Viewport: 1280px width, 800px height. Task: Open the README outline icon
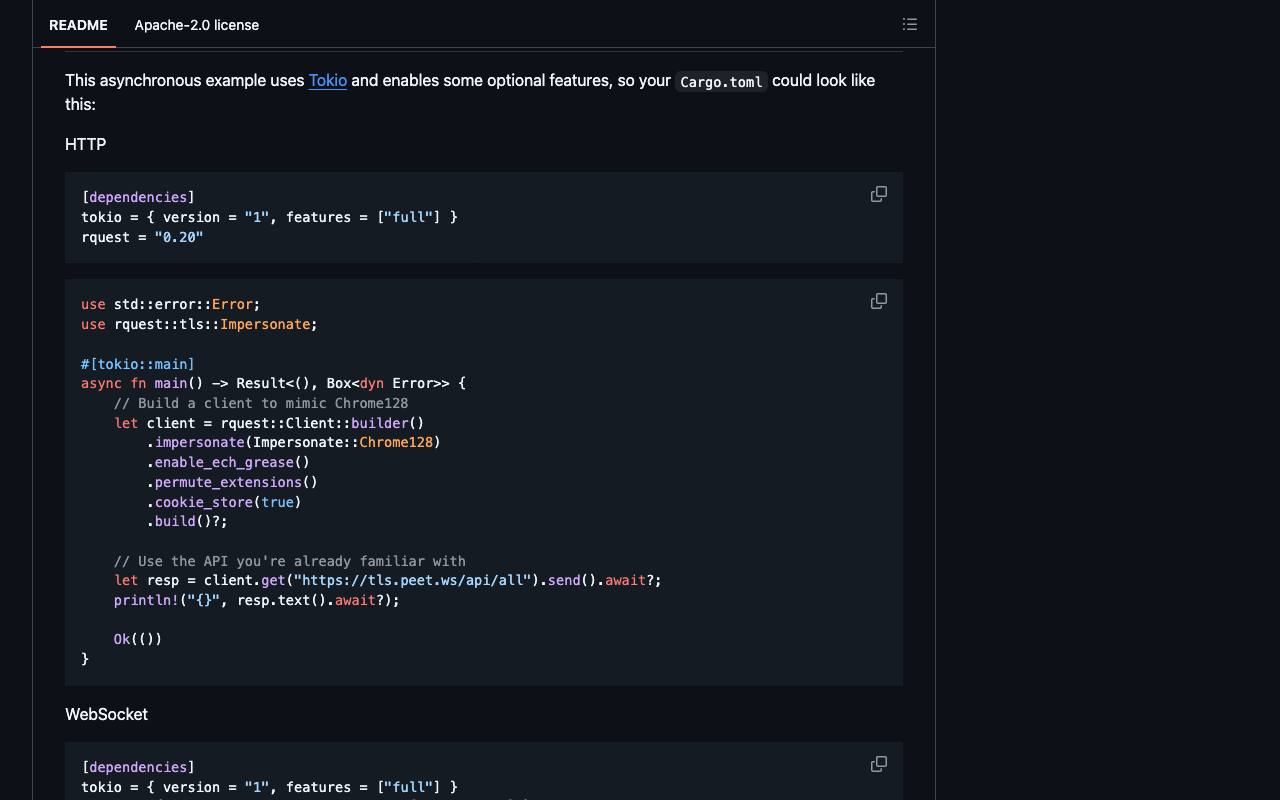909,24
